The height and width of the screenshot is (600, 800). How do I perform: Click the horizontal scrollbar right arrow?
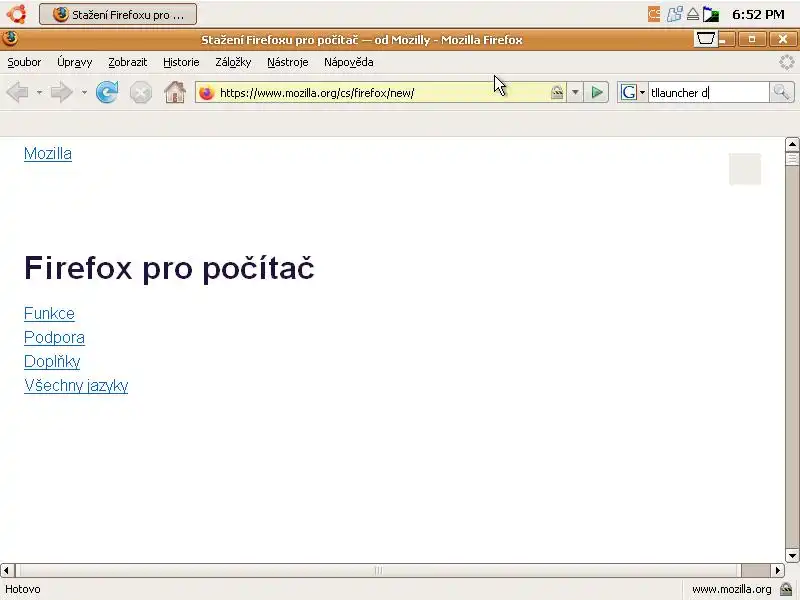(x=778, y=570)
